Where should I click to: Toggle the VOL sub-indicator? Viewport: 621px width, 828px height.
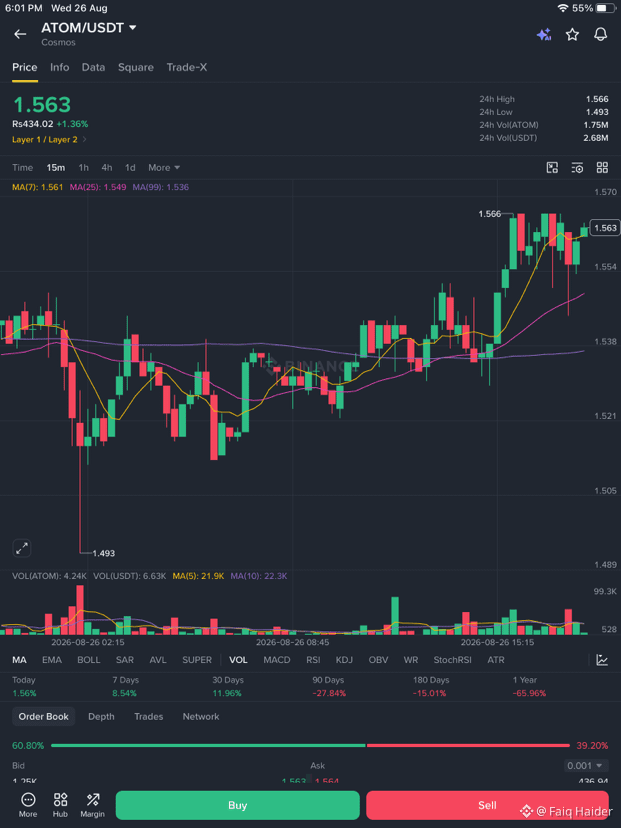[x=238, y=660]
